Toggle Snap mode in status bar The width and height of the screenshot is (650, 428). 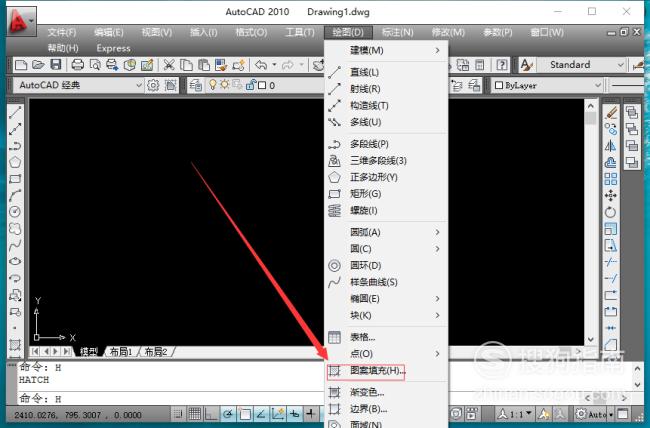click(178, 413)
